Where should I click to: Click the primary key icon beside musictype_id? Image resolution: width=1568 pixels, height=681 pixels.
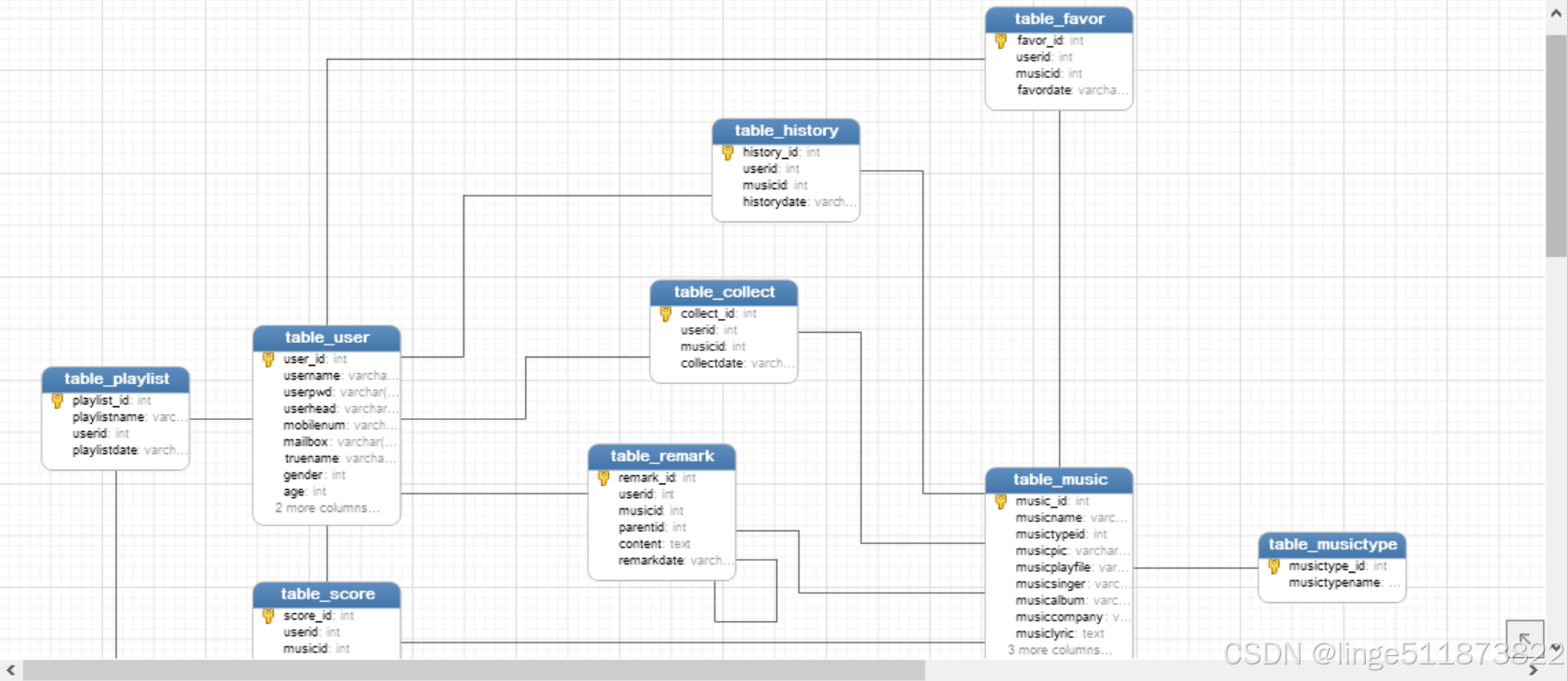point(1274,566)
